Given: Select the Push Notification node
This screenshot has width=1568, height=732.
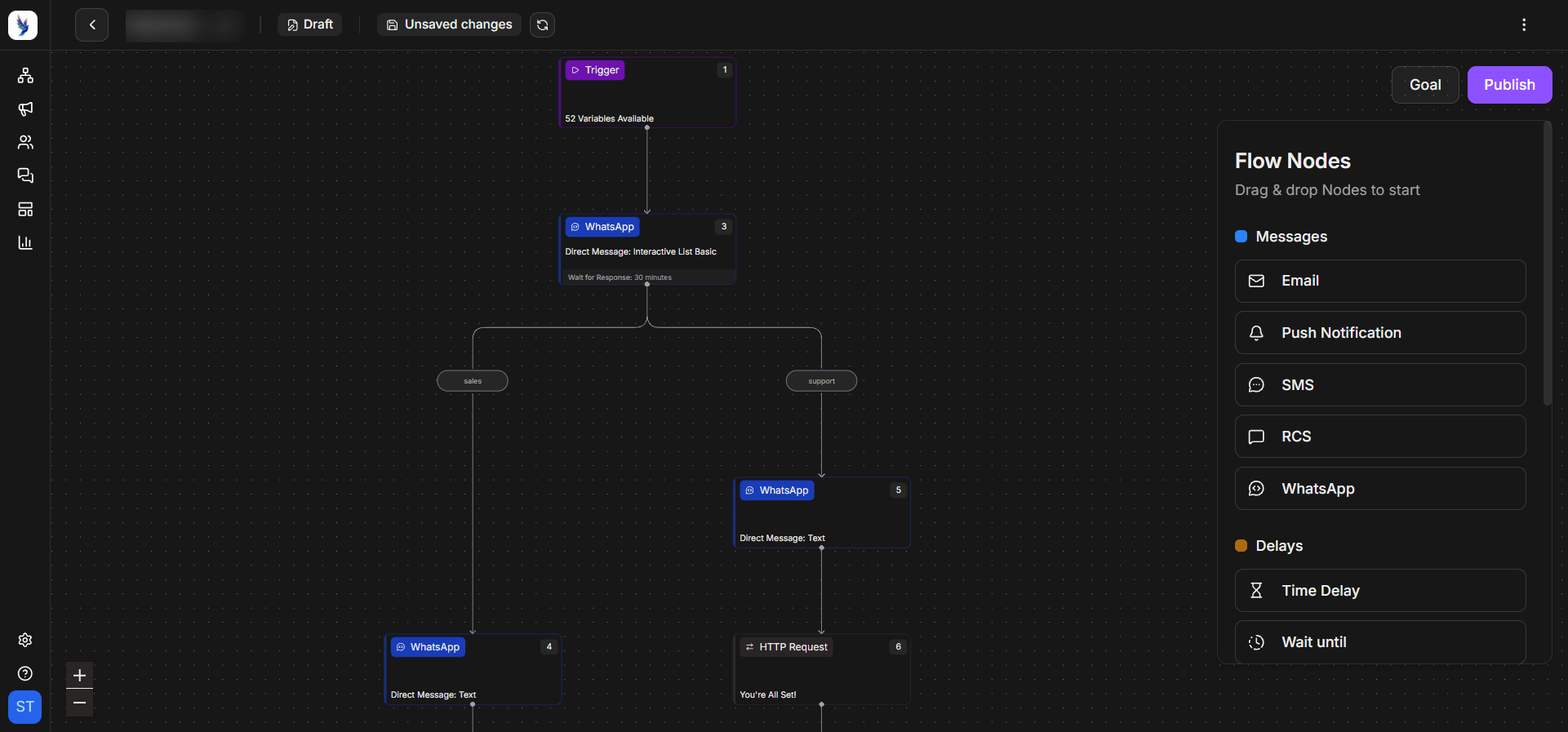Looking at the screenshot, I should [x=1380, y=333].
